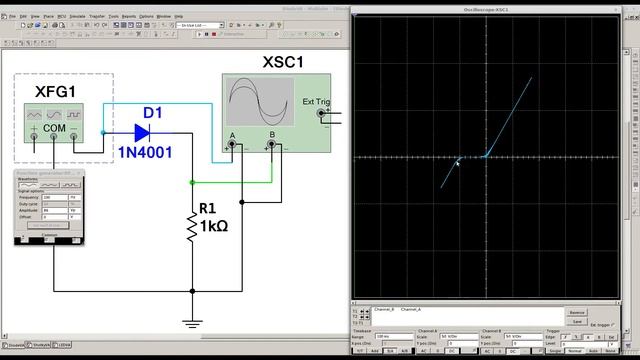Click the Amplitude input field

click(55, 211)
